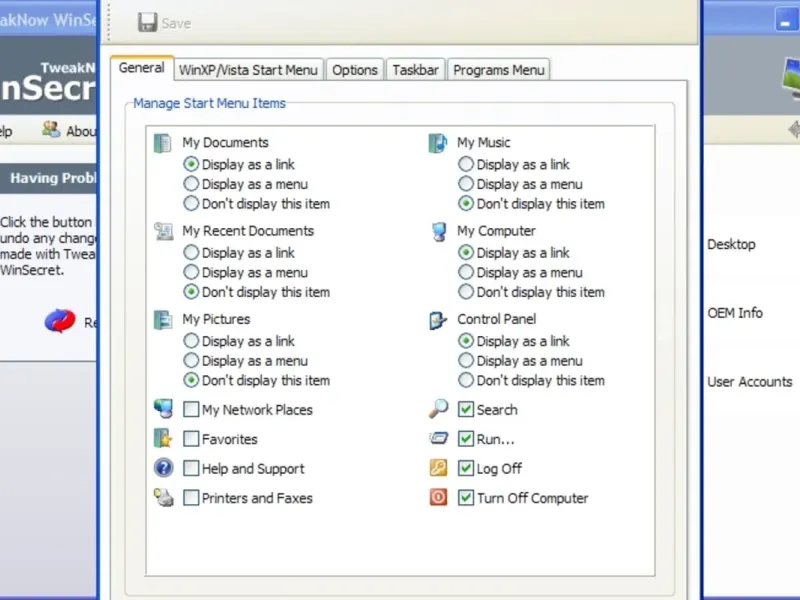Click the Favorites star icon

click(163, 438)
